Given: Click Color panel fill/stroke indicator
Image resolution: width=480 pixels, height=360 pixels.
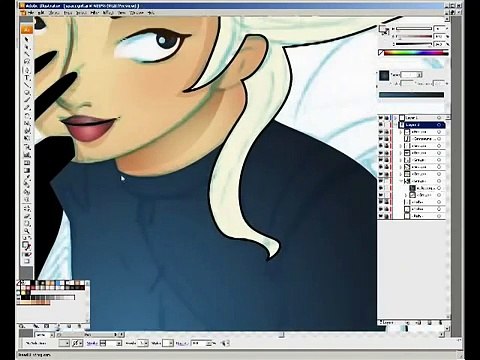Looking at the screenshot, I should pos(384,30).
